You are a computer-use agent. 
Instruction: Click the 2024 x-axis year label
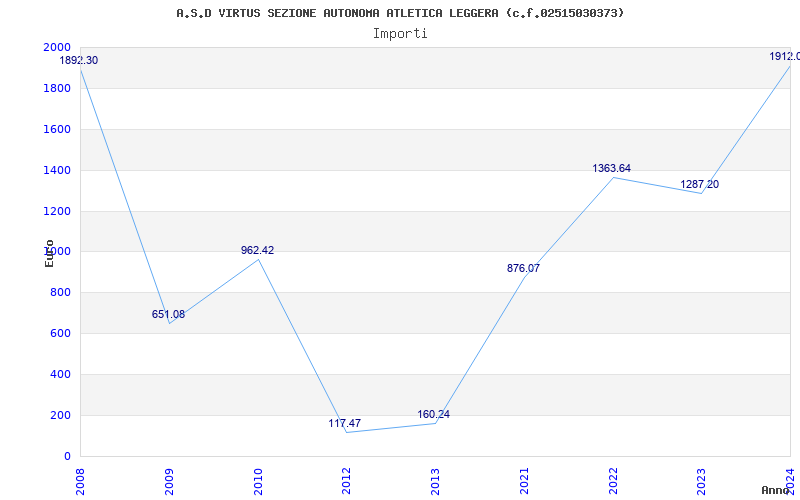(790, 482)
